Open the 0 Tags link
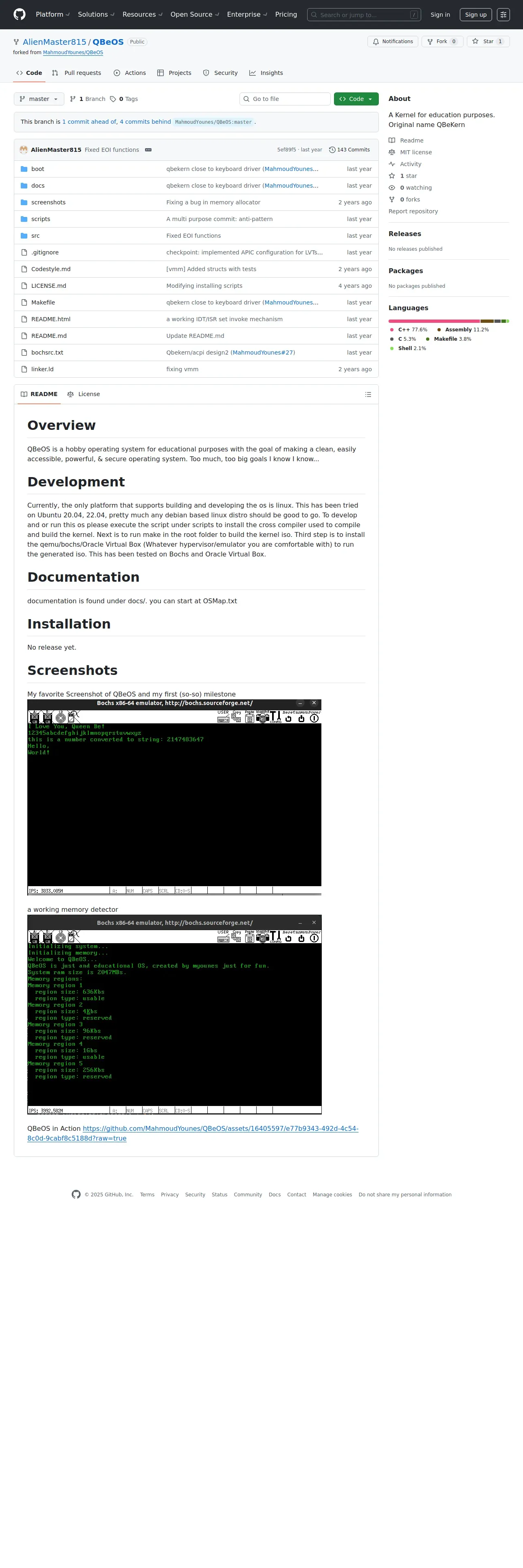This screenshot has width=523, height=1568. [x=123, y=99]
